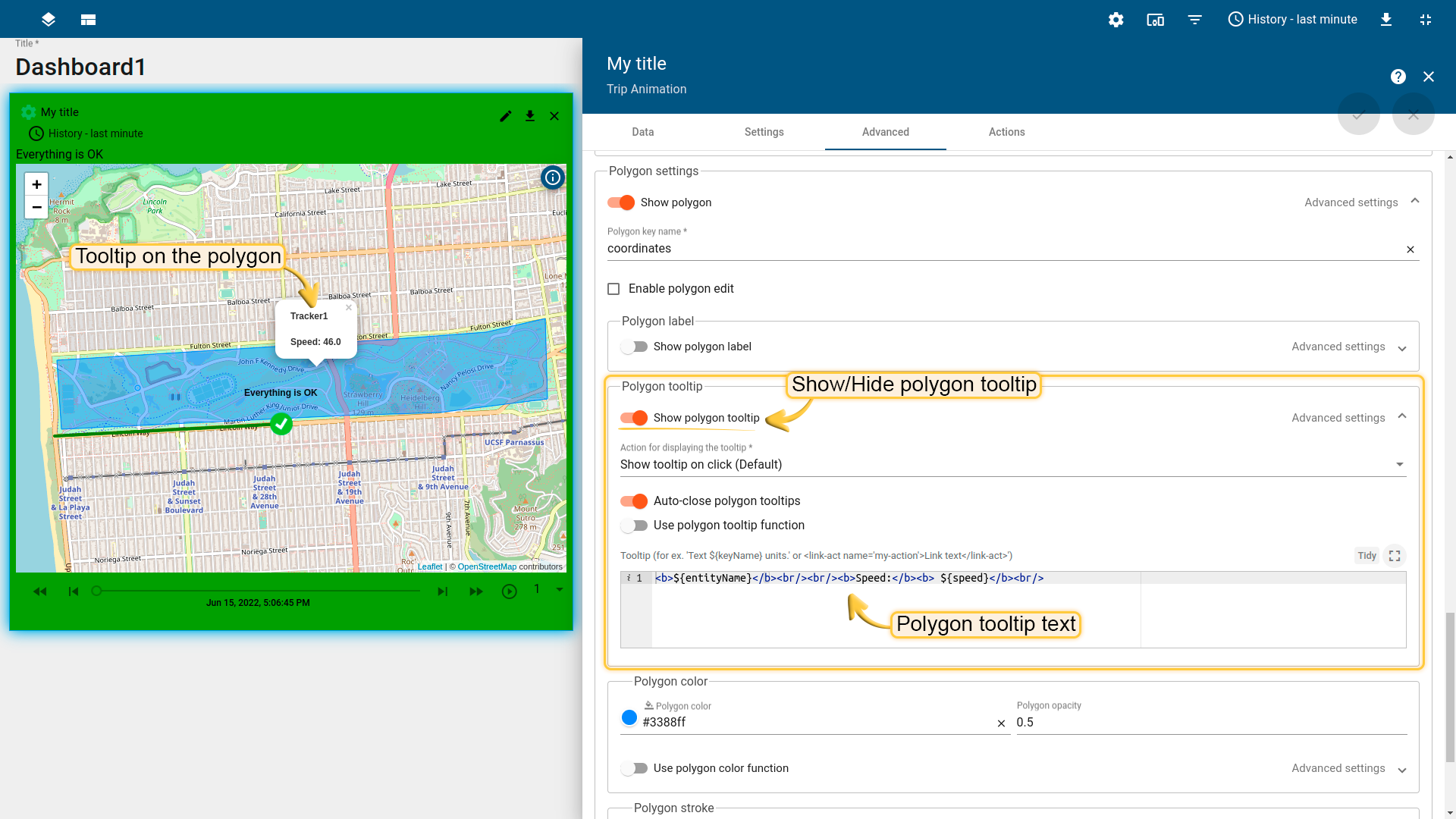Viewport: 1456px width, 819px height.
Task: Zoom in on the map
Action: click(36, 184)
